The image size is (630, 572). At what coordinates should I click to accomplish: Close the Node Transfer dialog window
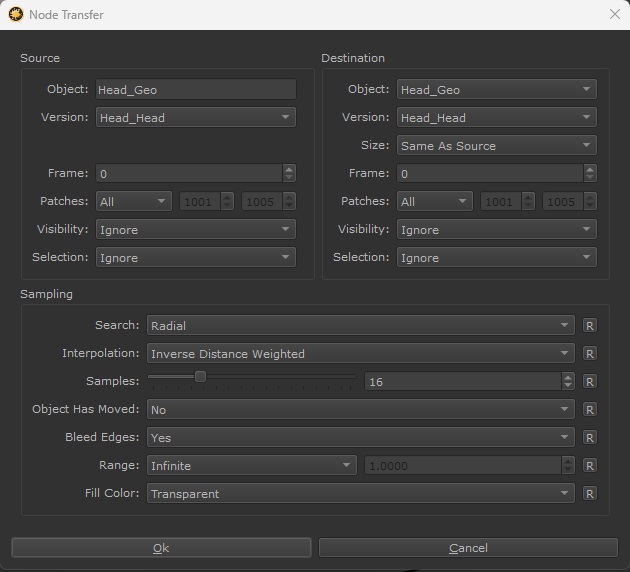pyautogui.click(x=613, y=14)
